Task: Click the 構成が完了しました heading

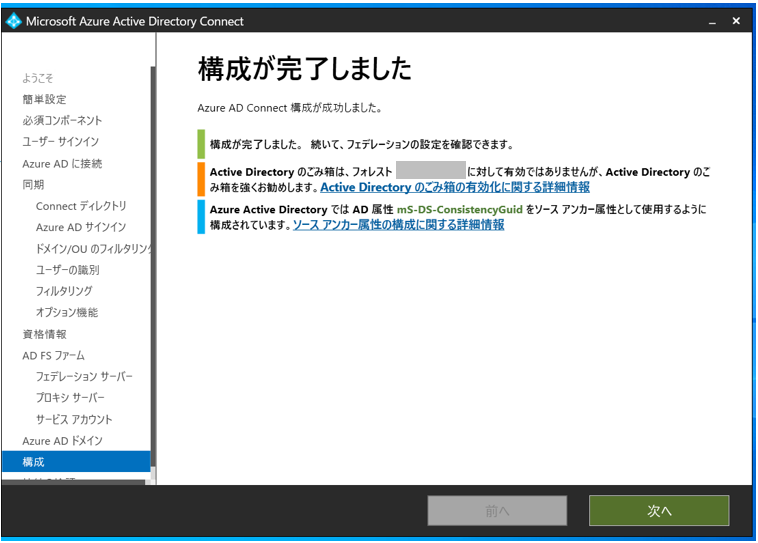Action: click(x=305, y=68)
